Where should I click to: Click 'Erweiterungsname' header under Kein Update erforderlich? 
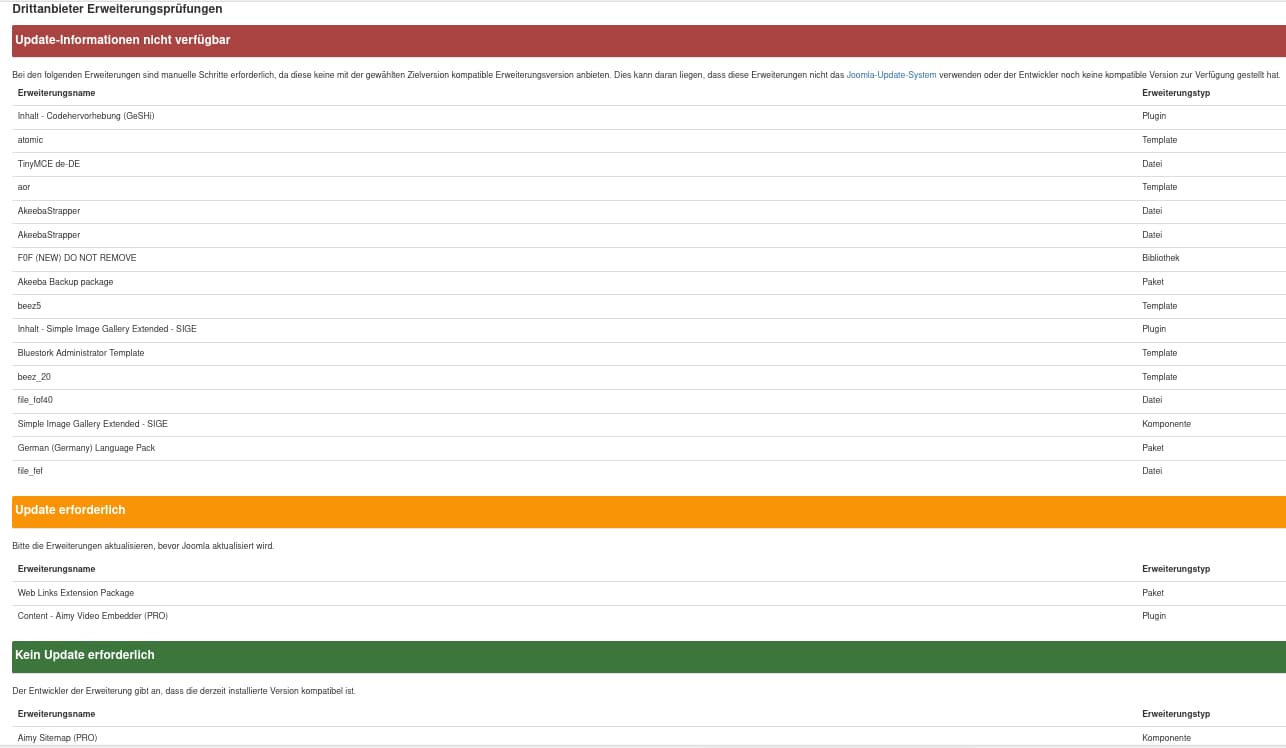tap(56, 714)
